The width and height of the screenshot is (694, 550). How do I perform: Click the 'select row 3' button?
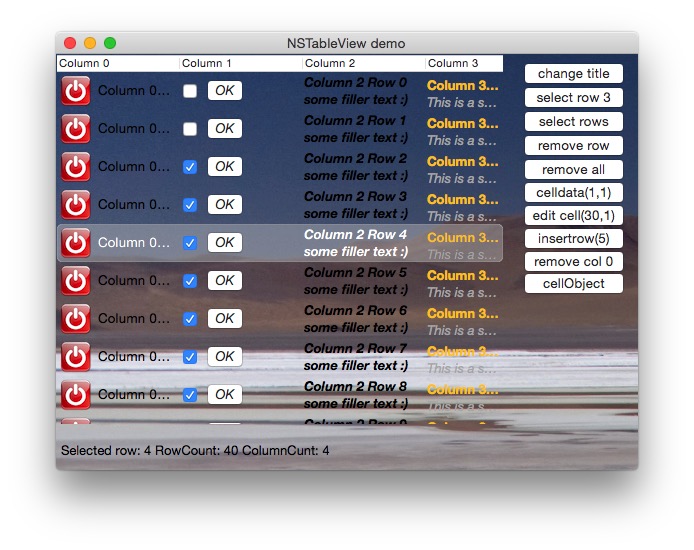(574, 97)
